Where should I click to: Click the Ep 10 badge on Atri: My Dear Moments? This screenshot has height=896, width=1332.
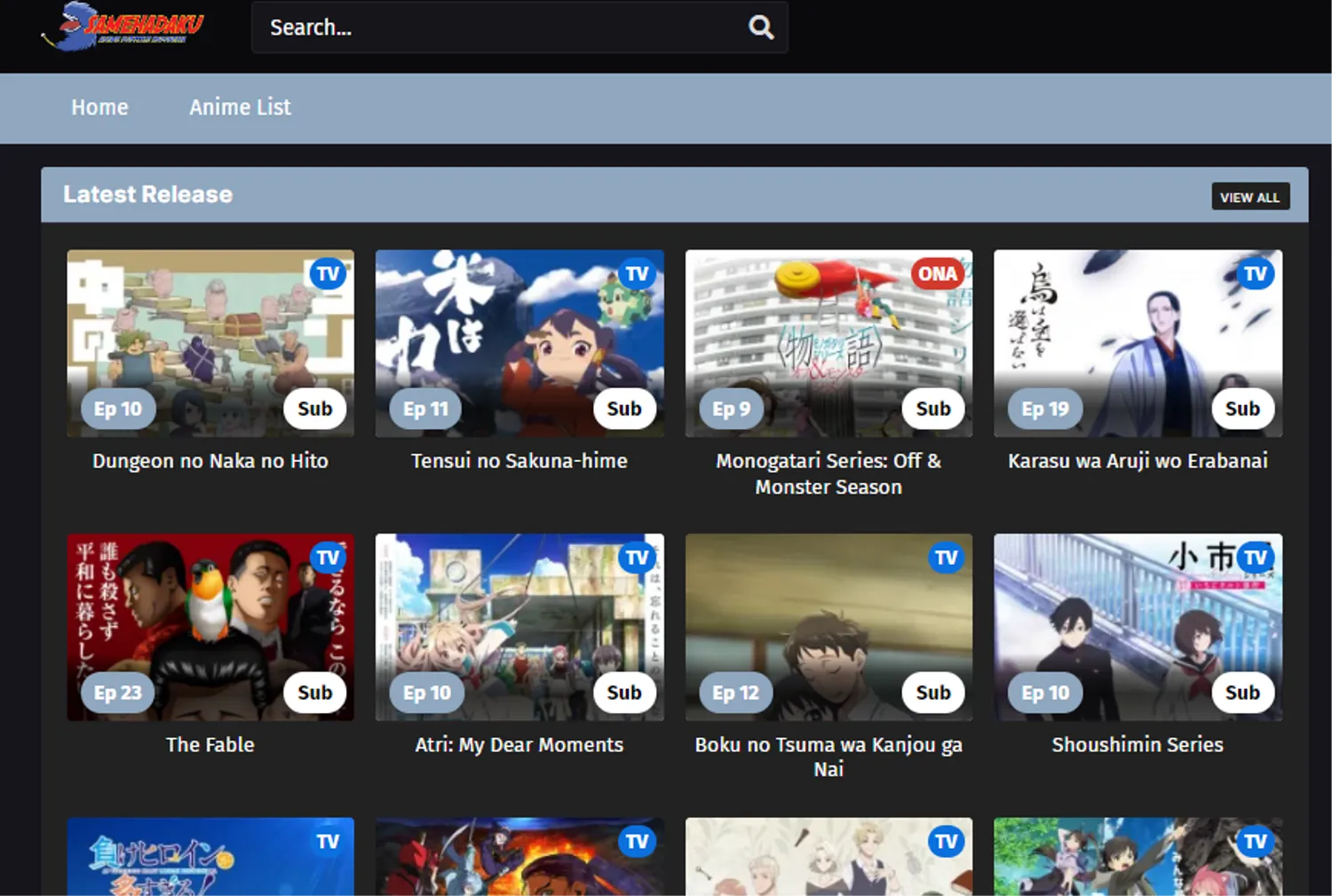(427, 694)
